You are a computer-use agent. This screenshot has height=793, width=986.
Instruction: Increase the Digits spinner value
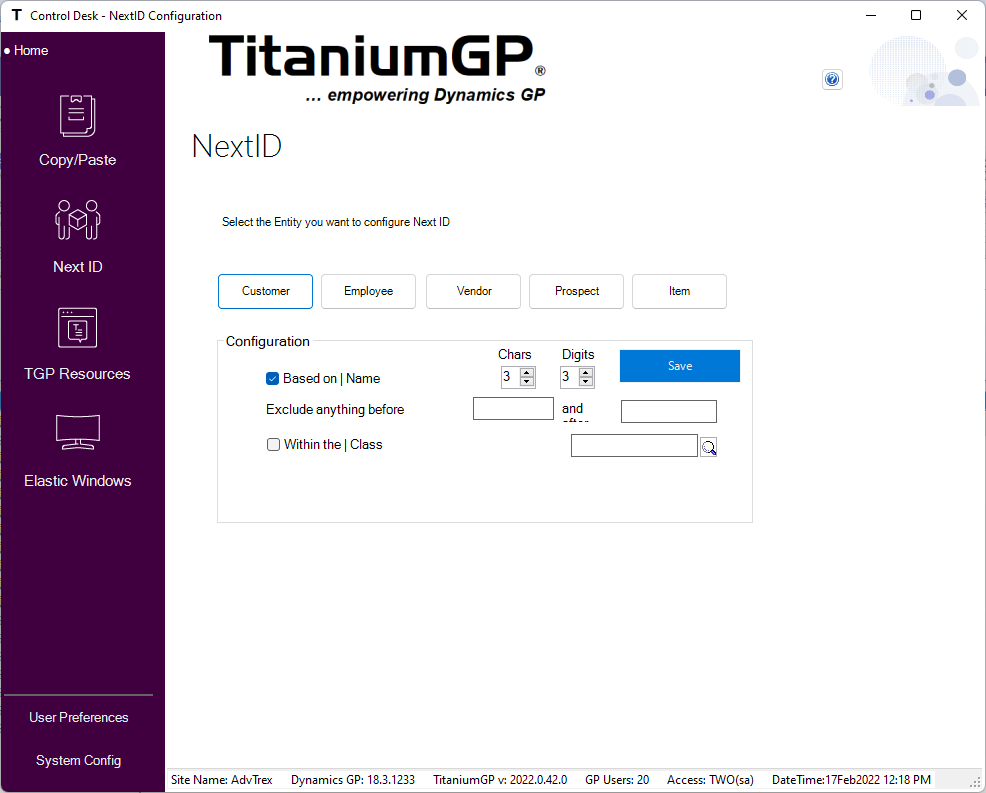(586, 372)
